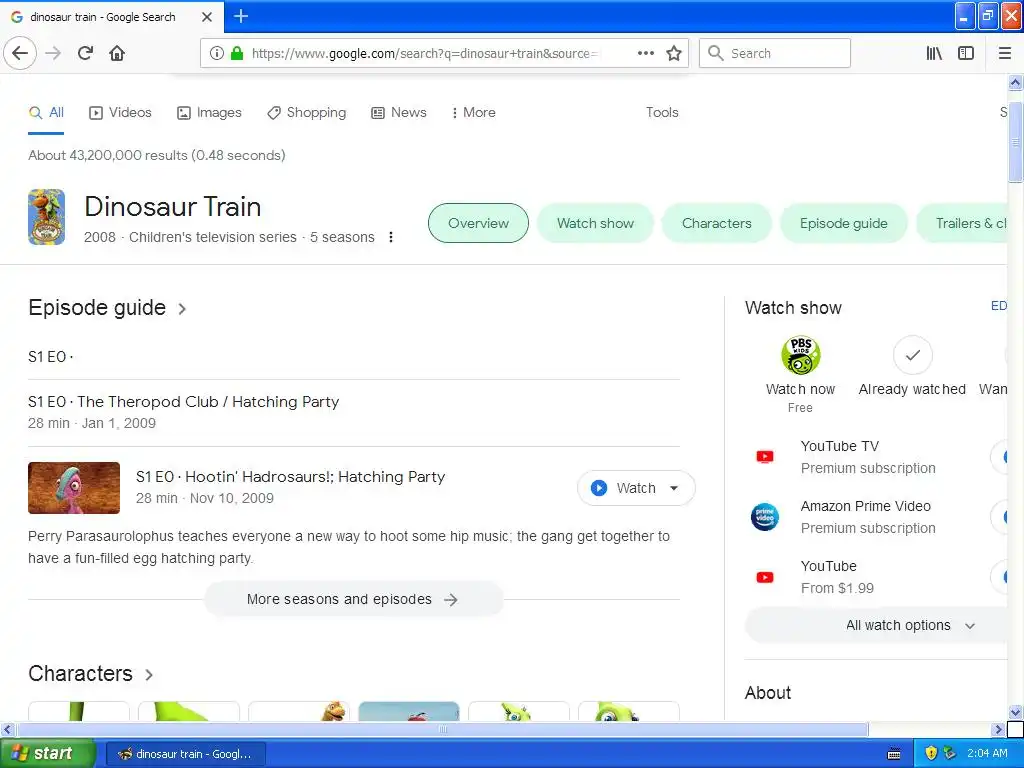The width and height of the screenshot is (1024, 768).
Task: Open the Hootin' Hadrosaurs! episode title
Action: pos(291,477)
